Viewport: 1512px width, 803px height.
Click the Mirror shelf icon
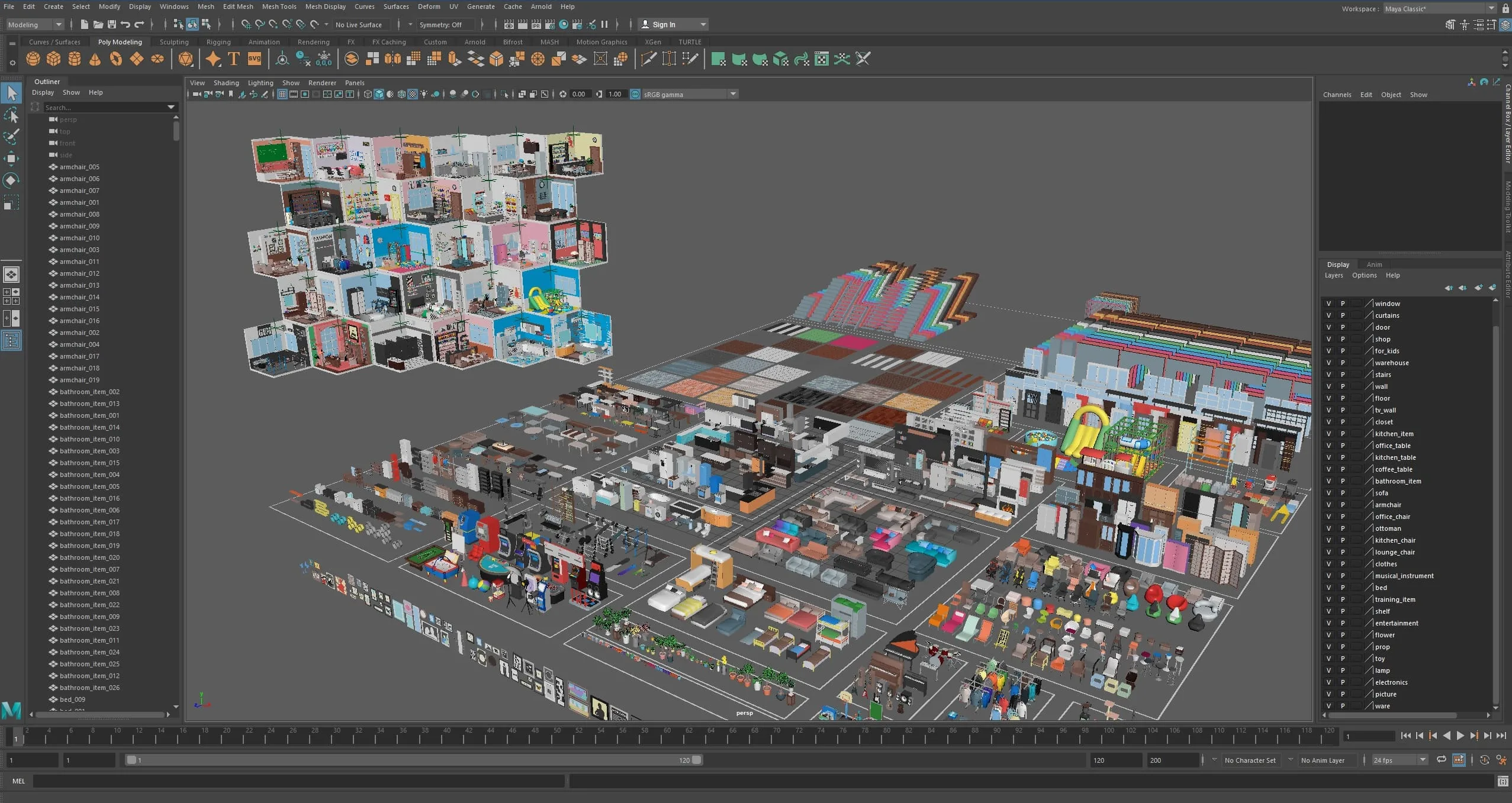click(x=393, y=59)
